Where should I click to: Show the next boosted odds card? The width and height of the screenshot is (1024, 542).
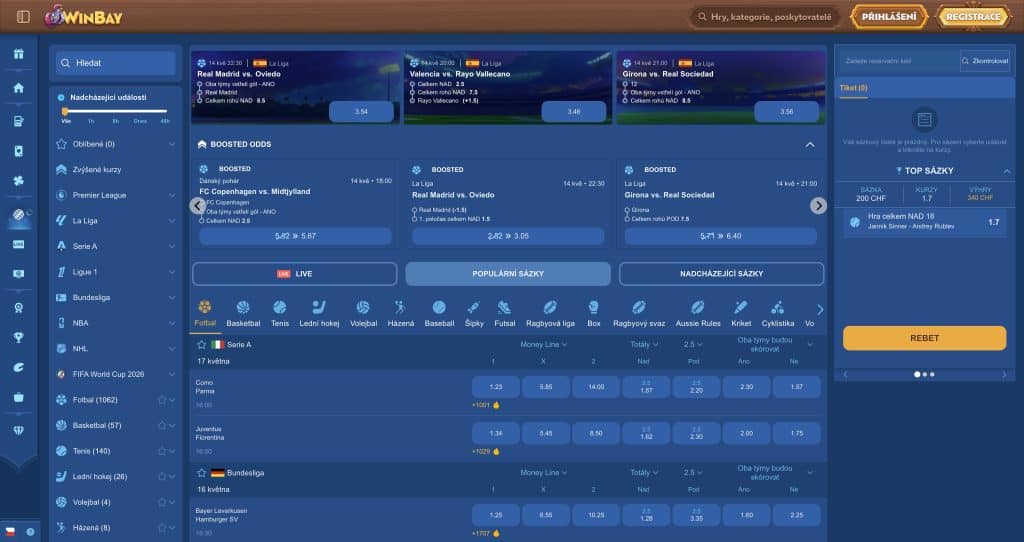(818, 206)
